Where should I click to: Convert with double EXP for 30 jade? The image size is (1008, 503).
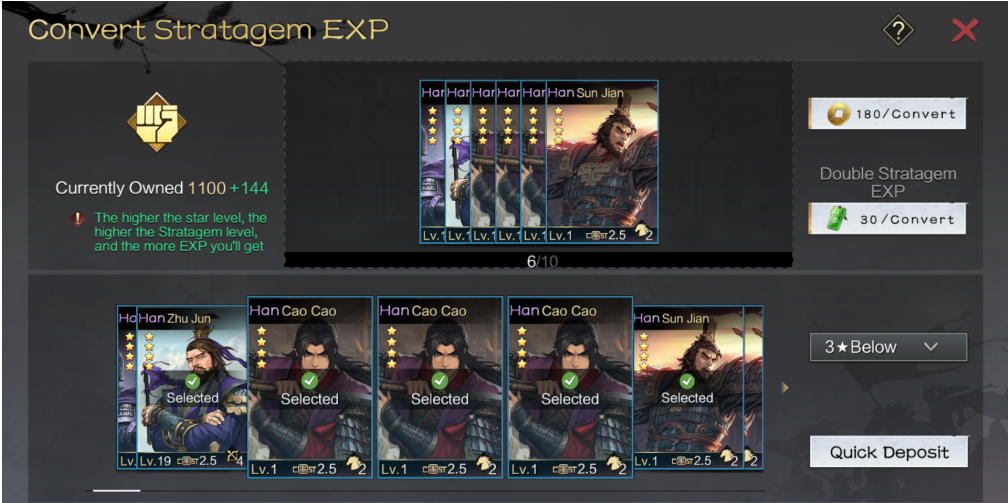click(x=887, y=219)
